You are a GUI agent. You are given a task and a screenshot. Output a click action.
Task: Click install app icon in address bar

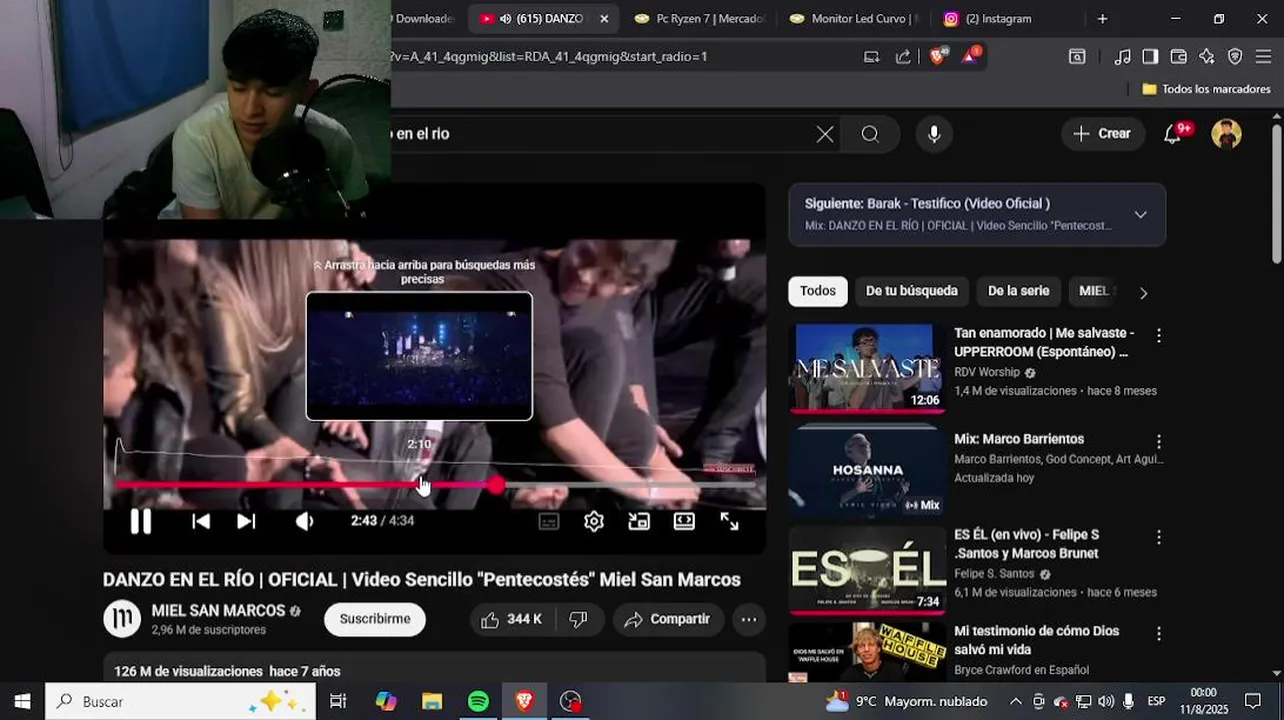pos(872,57)
